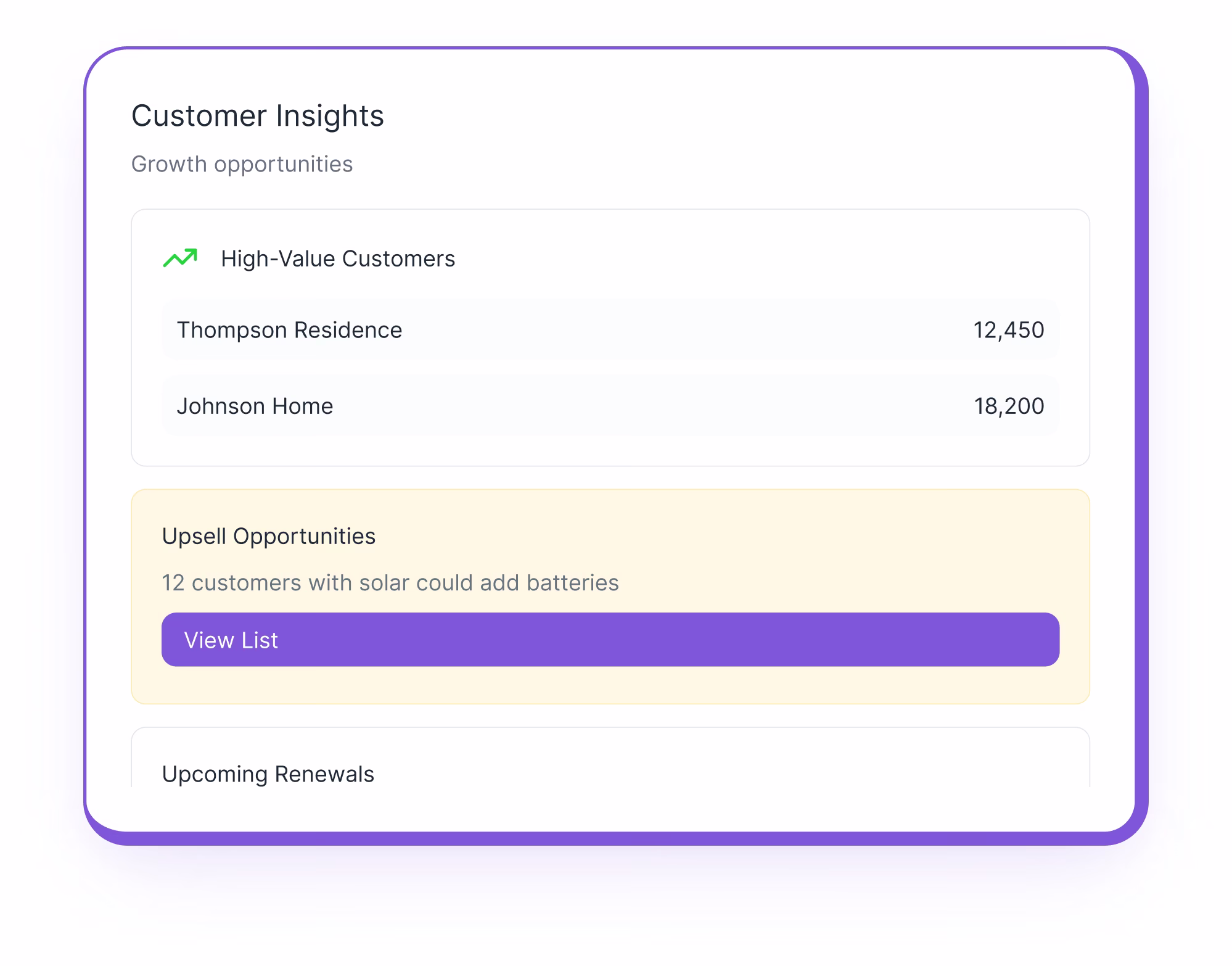The image size is (1232, 966).
Task: Open the Upsell Opportunities list
Action: tap(610, 640)
